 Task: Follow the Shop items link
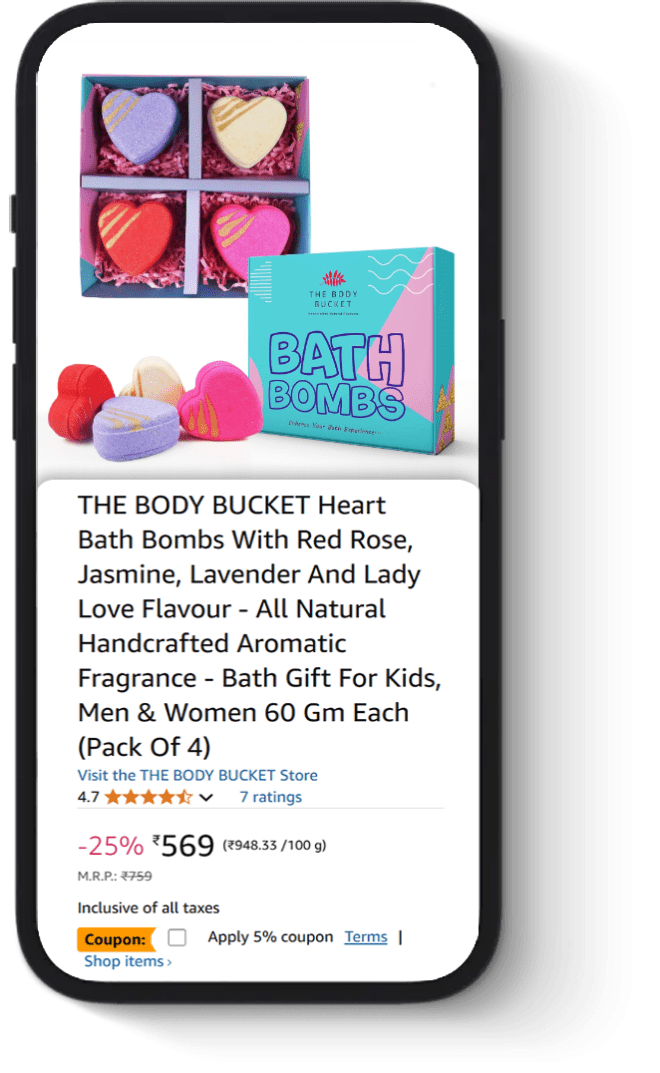pyautogui.click(x=127, y=961)
